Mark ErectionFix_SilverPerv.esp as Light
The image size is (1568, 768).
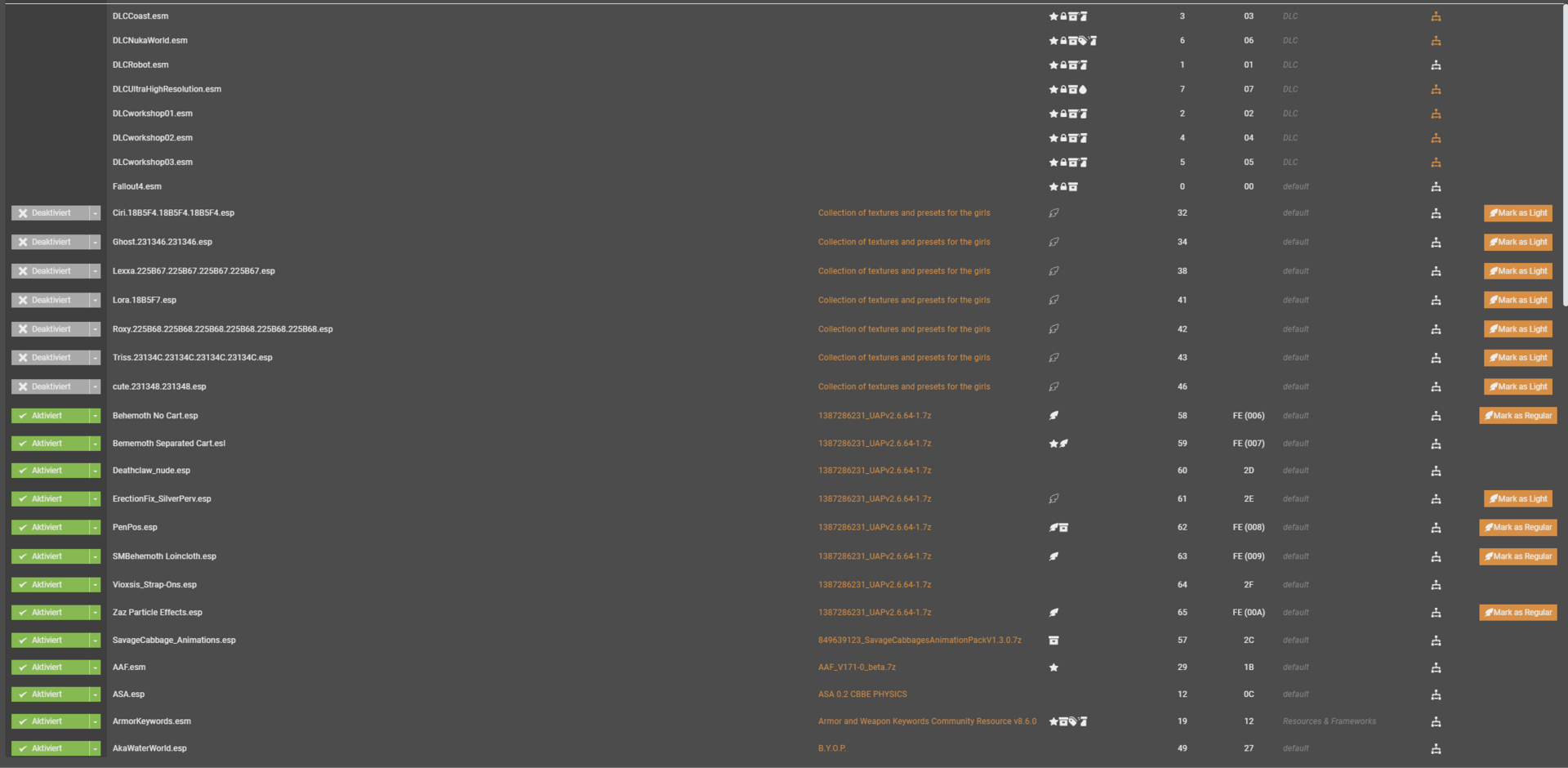(1517, 499)
